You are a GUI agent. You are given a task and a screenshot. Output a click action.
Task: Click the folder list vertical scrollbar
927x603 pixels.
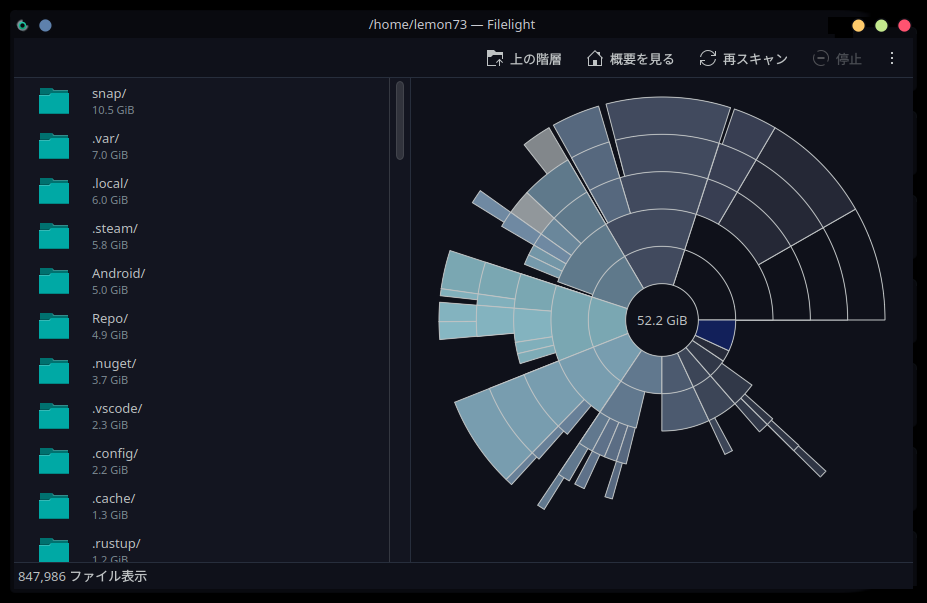(400, 120)
